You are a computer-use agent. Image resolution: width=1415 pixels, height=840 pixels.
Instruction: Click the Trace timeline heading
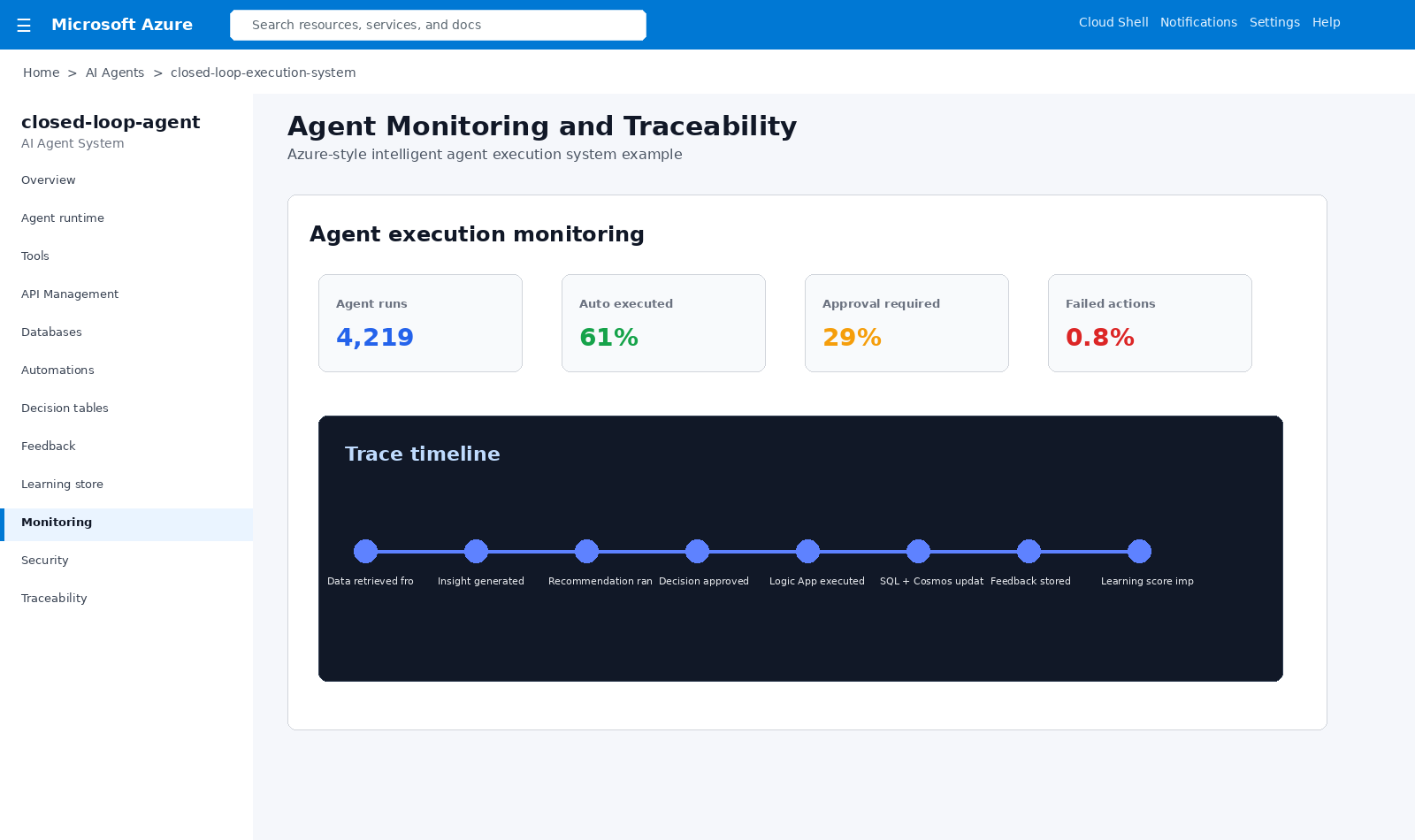coord(423,454)
